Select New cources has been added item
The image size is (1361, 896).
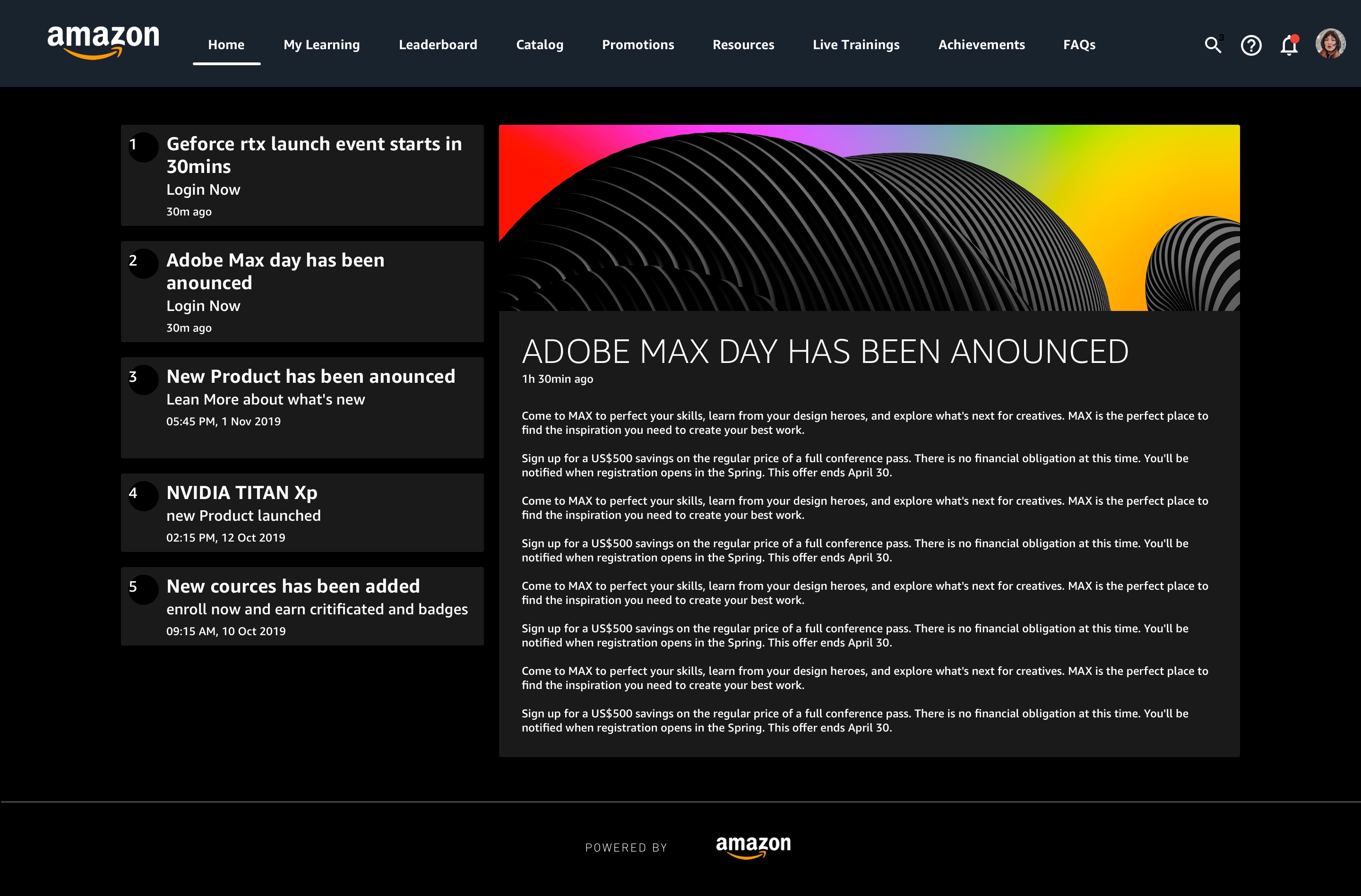(302, 606)
